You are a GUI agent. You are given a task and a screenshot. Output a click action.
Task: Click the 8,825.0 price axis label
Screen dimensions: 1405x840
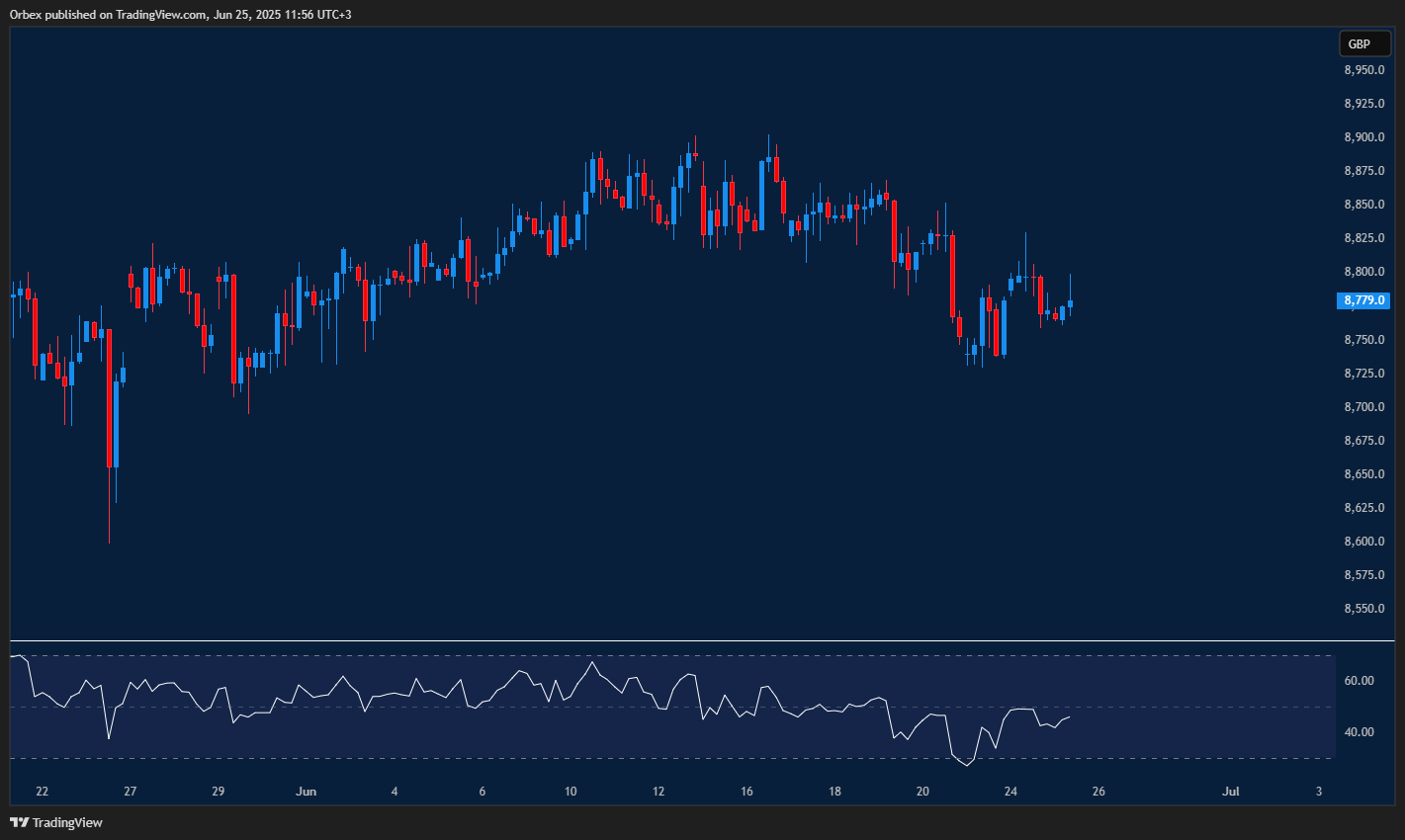tap(1362, 237)
